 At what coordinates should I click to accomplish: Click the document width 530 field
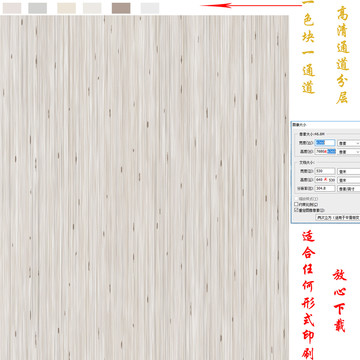tap(325, 171)
